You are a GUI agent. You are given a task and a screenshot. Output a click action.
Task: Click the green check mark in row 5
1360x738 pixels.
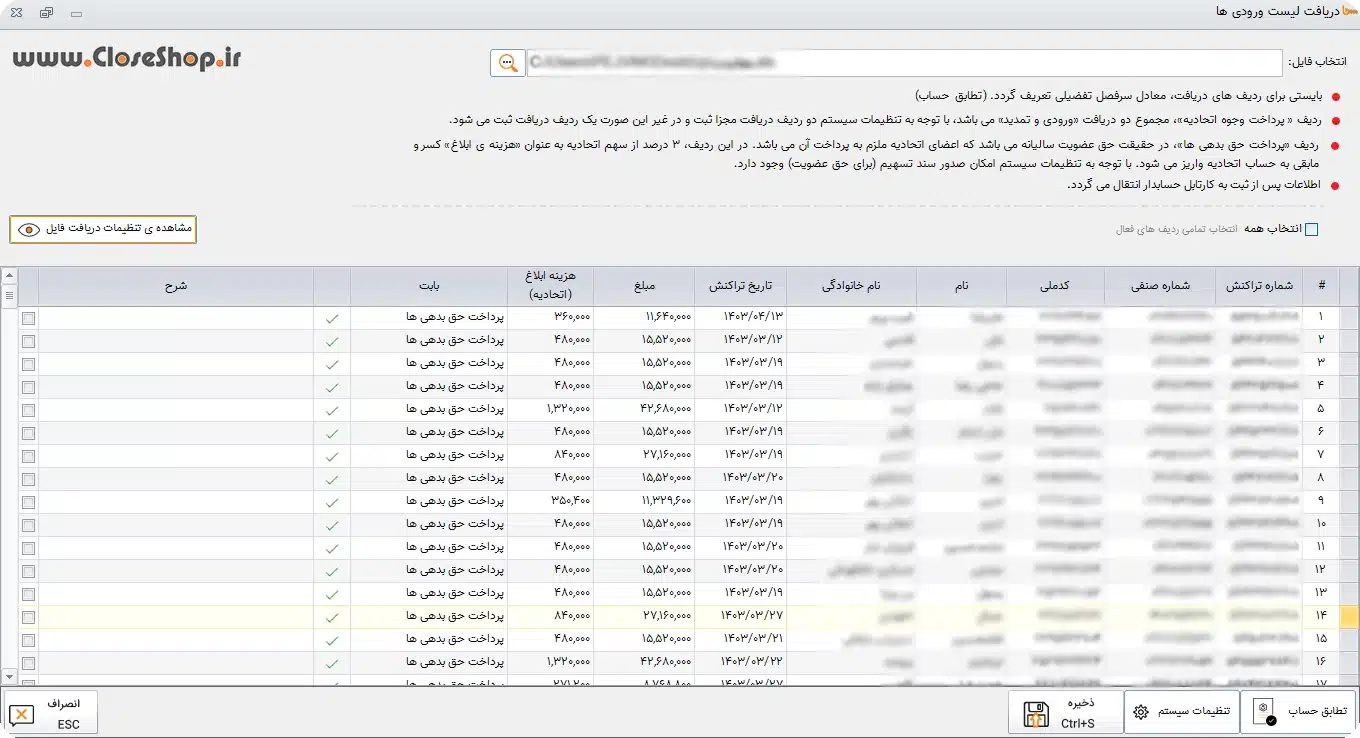pyautogui.click(x=332, y=410)
